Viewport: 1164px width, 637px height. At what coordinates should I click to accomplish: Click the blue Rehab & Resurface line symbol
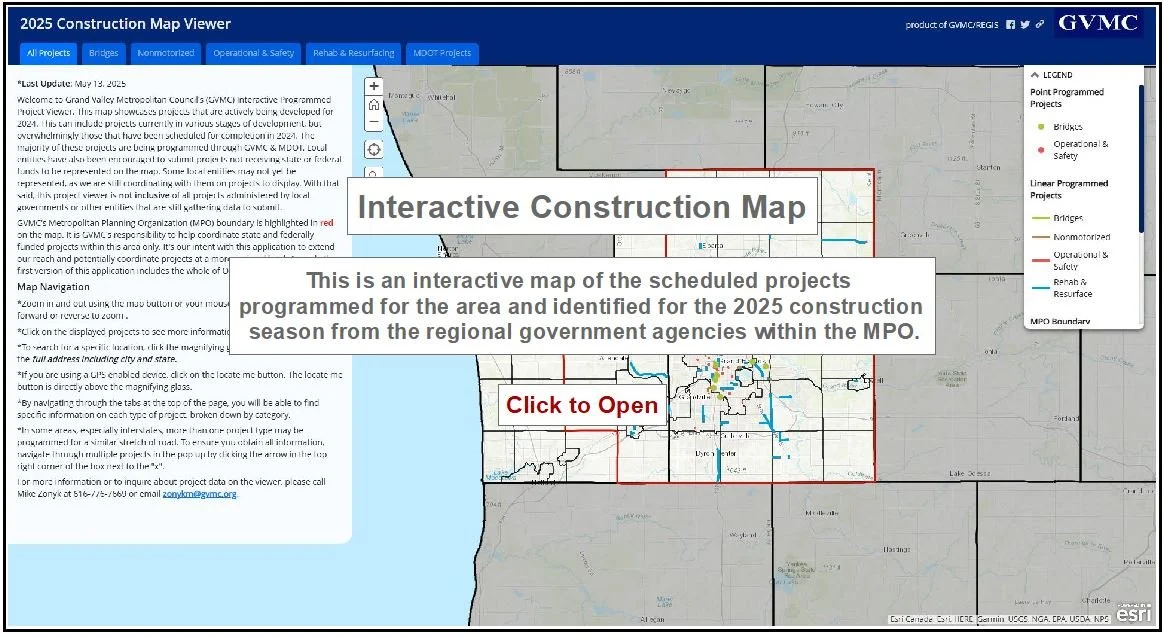point(1040,288)
